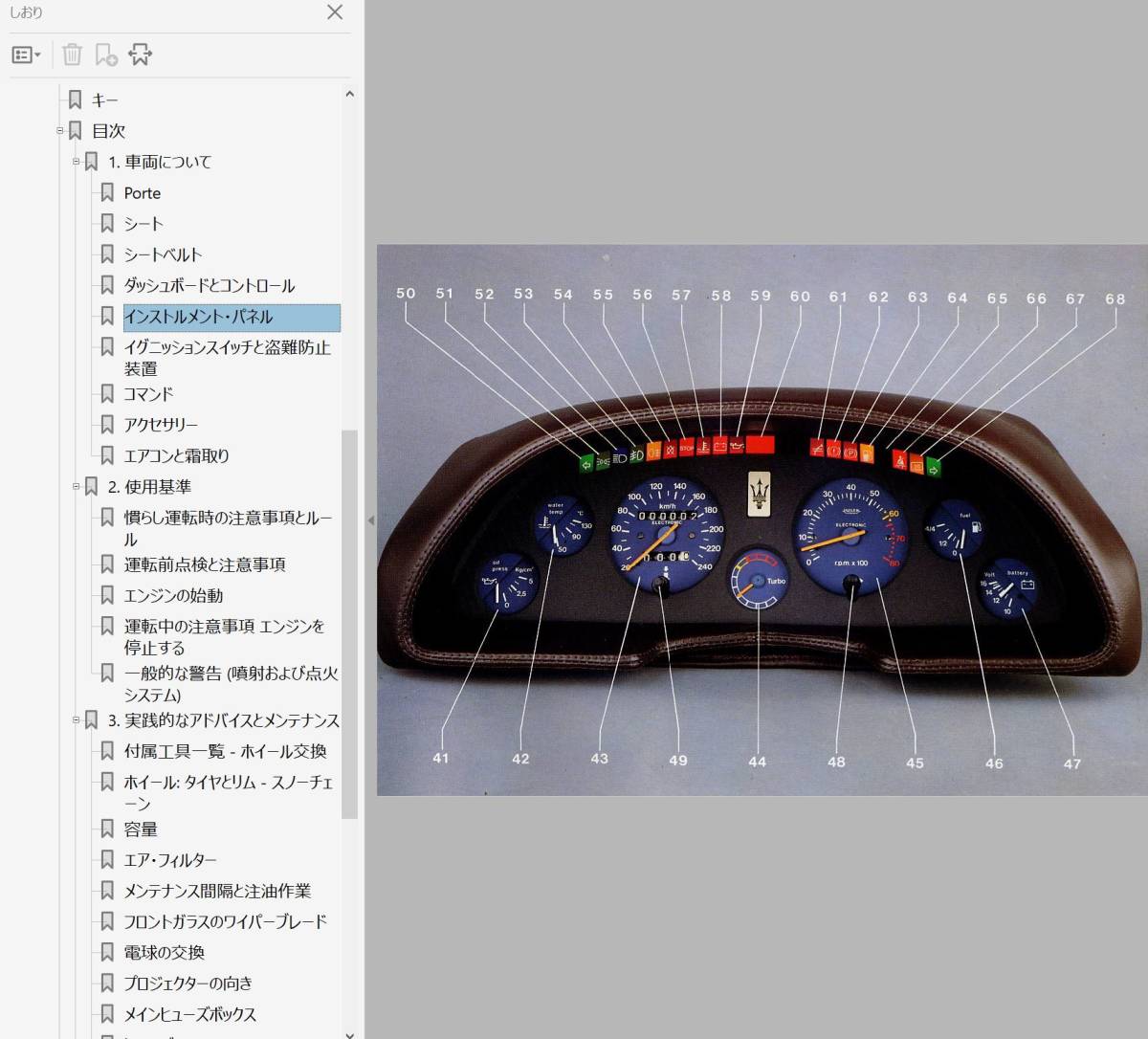
Task: Click the bookmark list scroll-up arrow
Action: [x=349, y=94]
